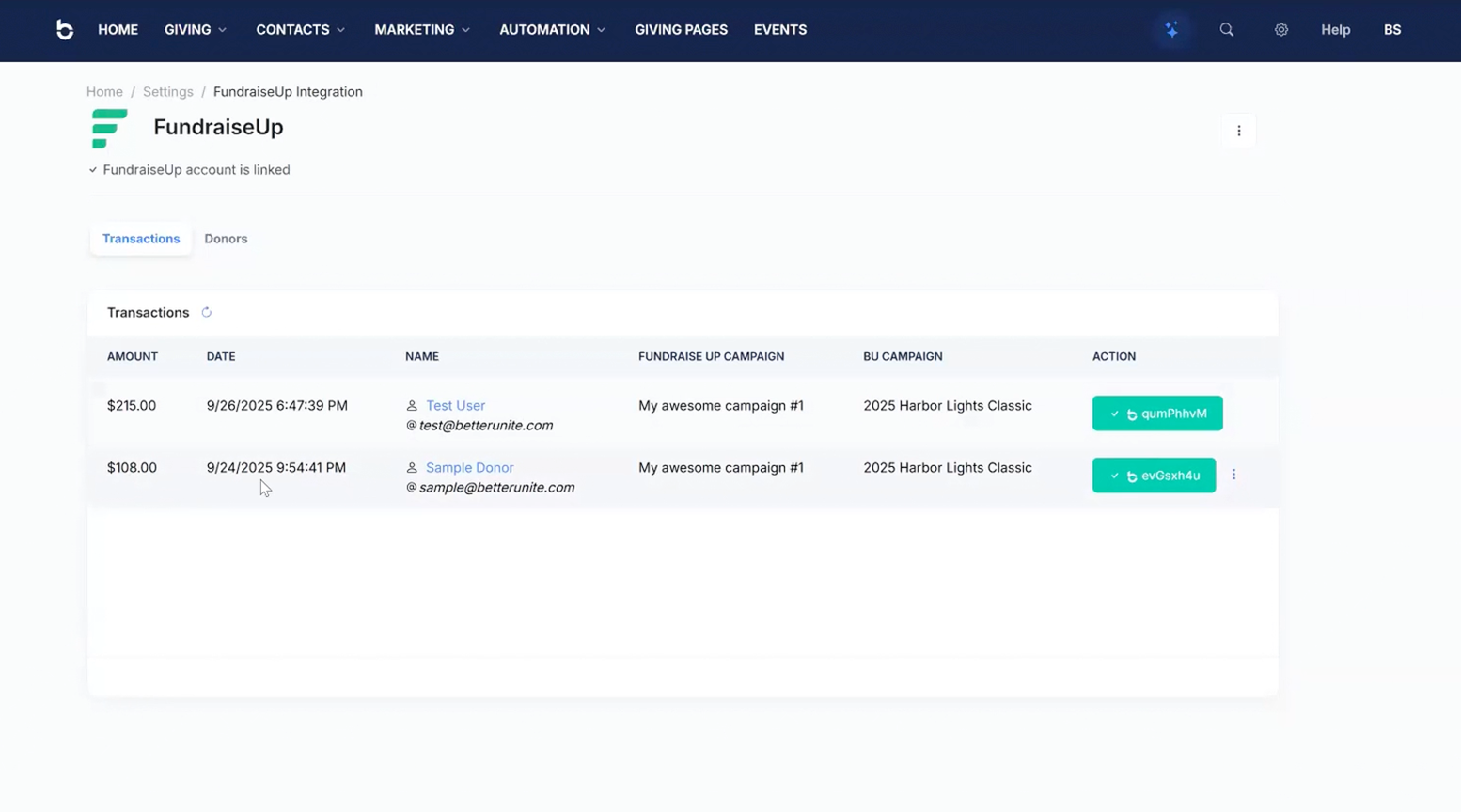Expand the GIVING menu dropdown
Image resolution: width=1461 pixels, height=812 pixels.
[196, 30]
